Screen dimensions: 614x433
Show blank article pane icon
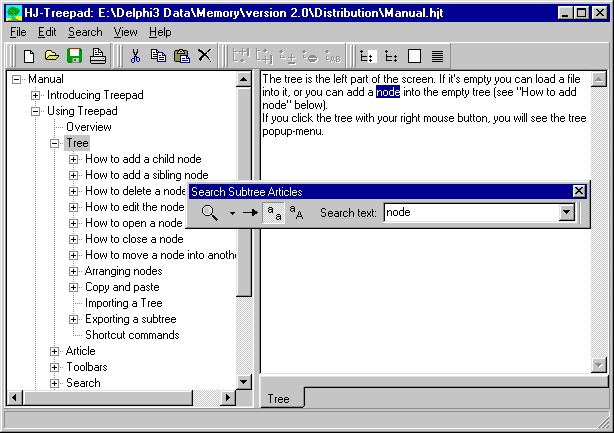click(414, 56)
